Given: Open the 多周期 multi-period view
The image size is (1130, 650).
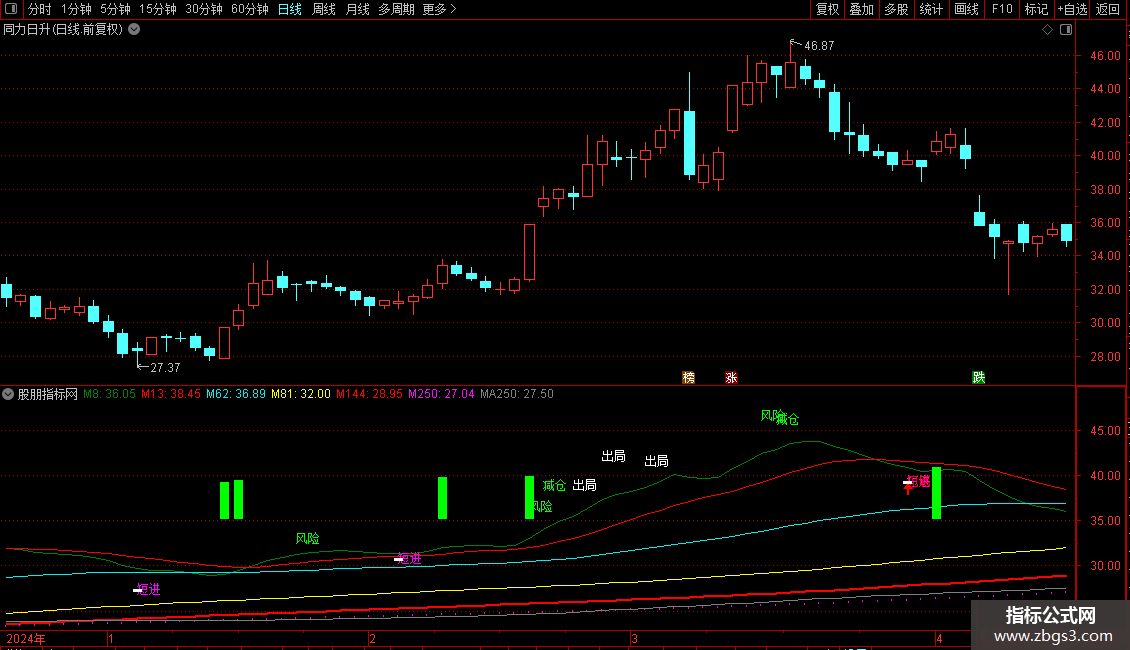Looking at the screenshot, I should [x=396, y=9].
